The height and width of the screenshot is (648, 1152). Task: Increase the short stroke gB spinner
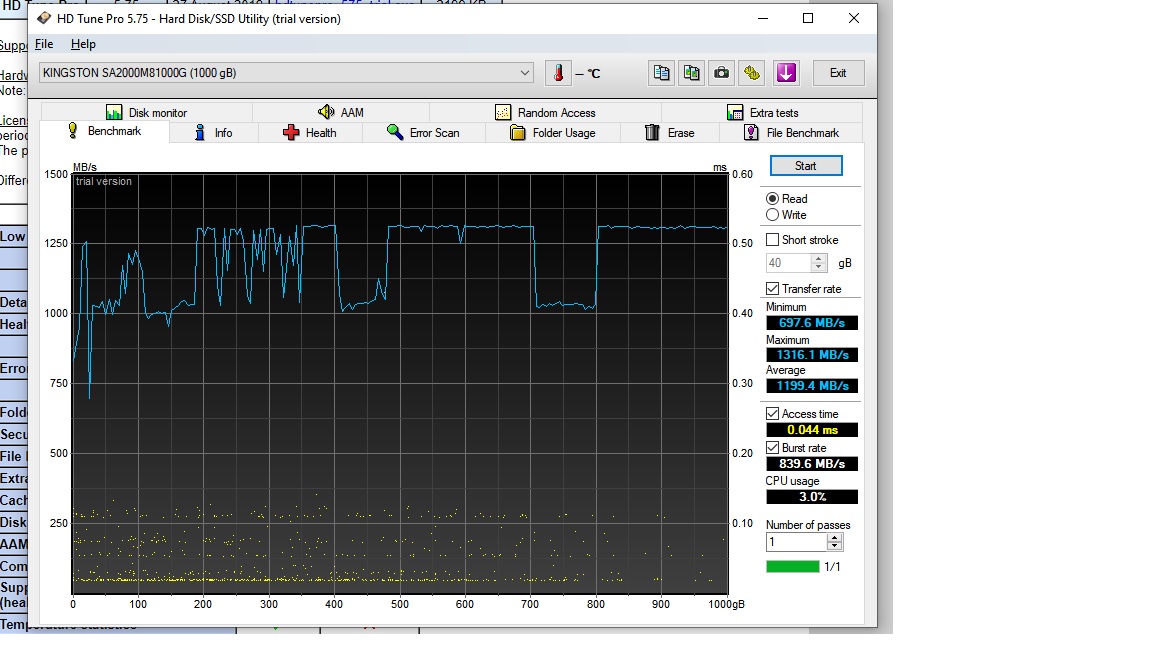tap(818, 259)
